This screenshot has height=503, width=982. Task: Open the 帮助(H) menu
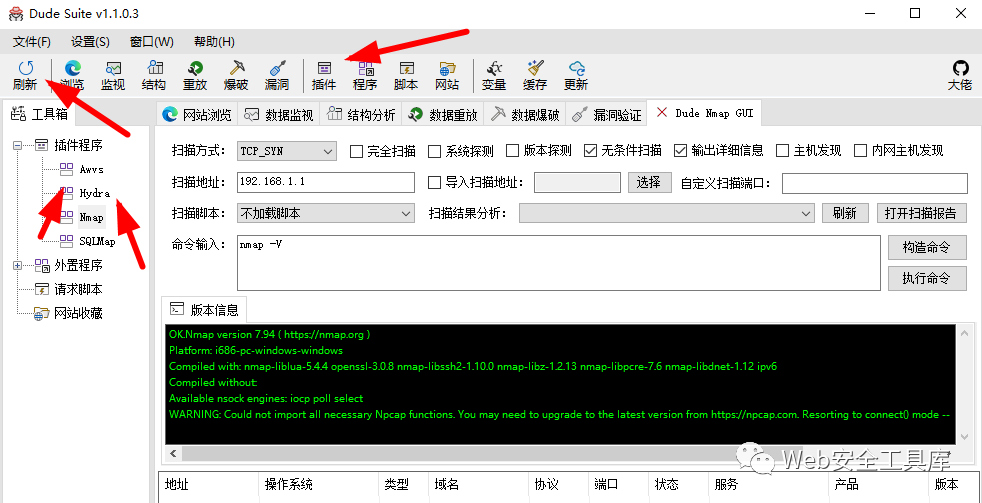pyautogui.click(x=214, y=42)
